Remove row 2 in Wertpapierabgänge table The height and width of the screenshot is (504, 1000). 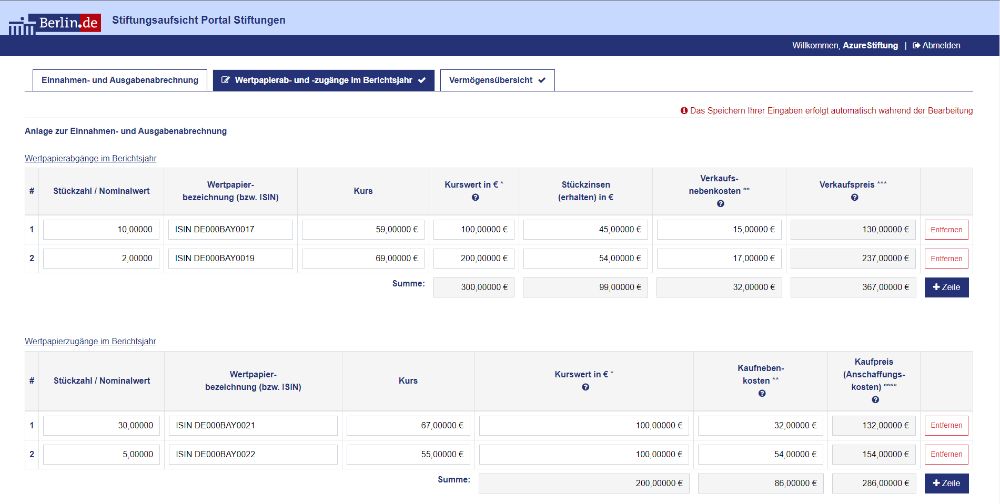click(946, 259)
